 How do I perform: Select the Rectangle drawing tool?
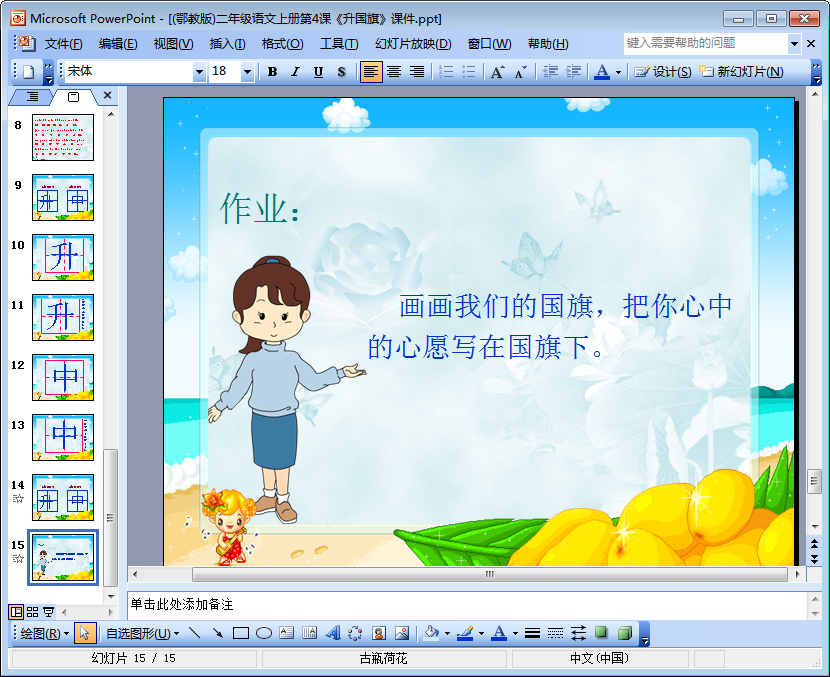point(241,633)
